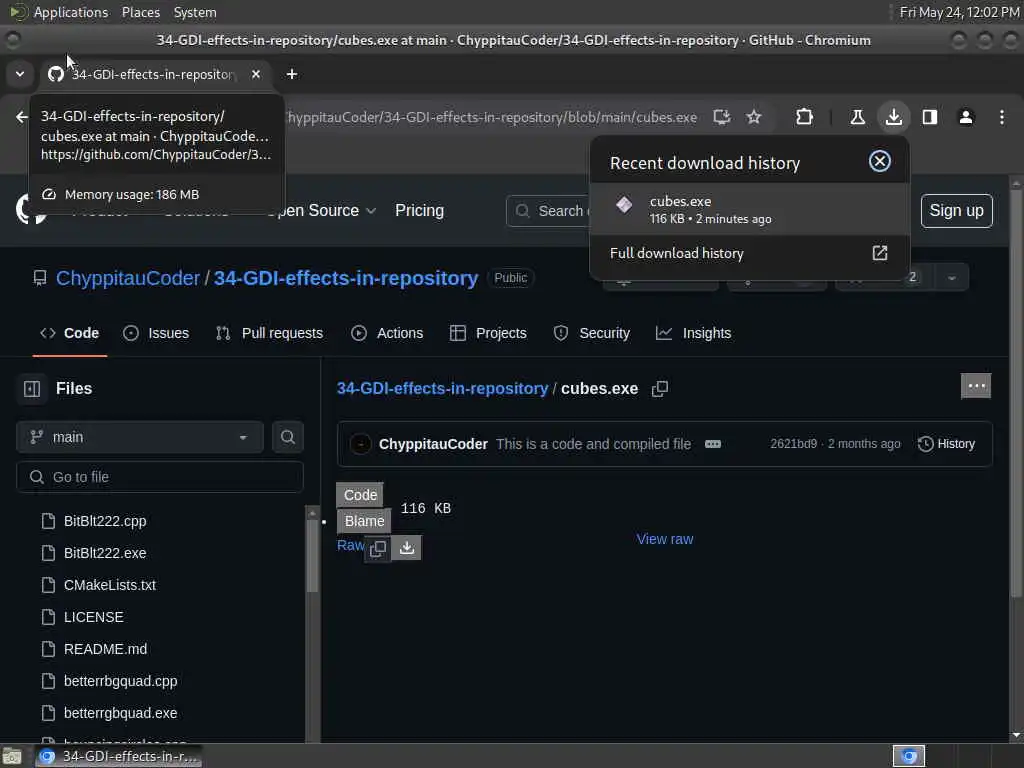
Task: Open ChyppitauCoder commit author link
Action: pos(433,444)
